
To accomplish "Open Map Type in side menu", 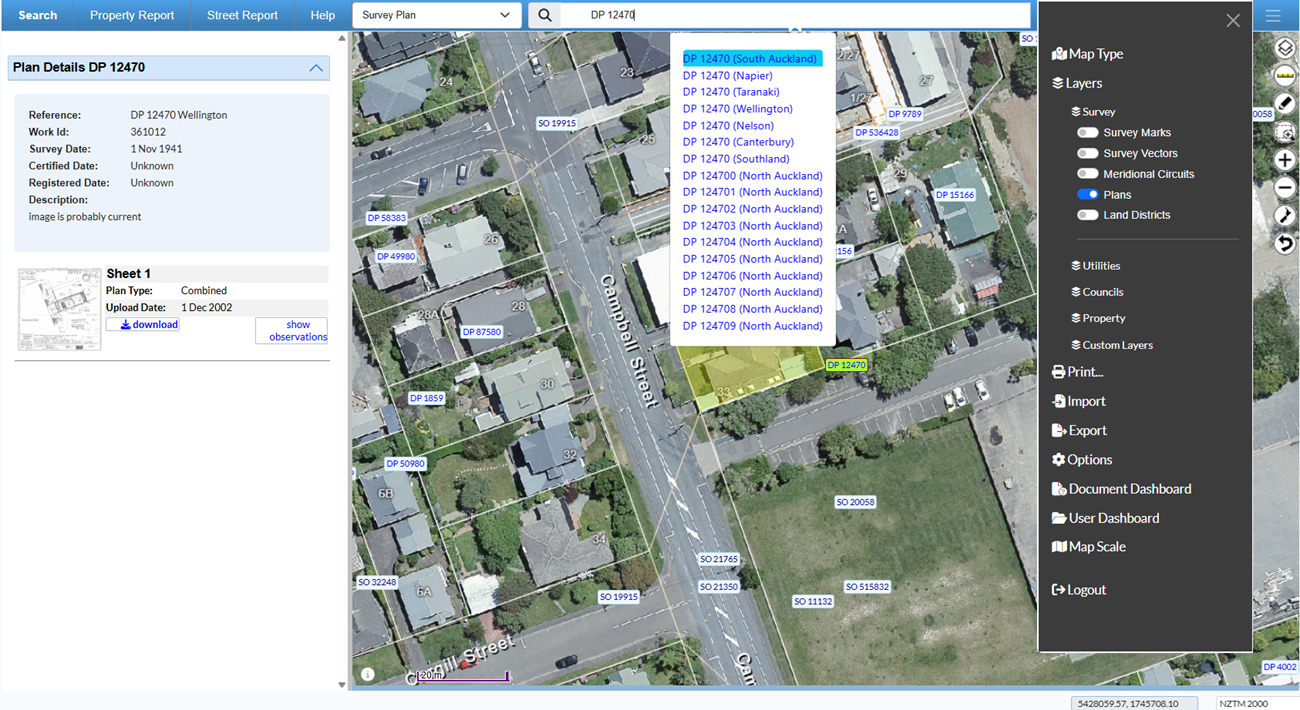I will point(1088,54).
